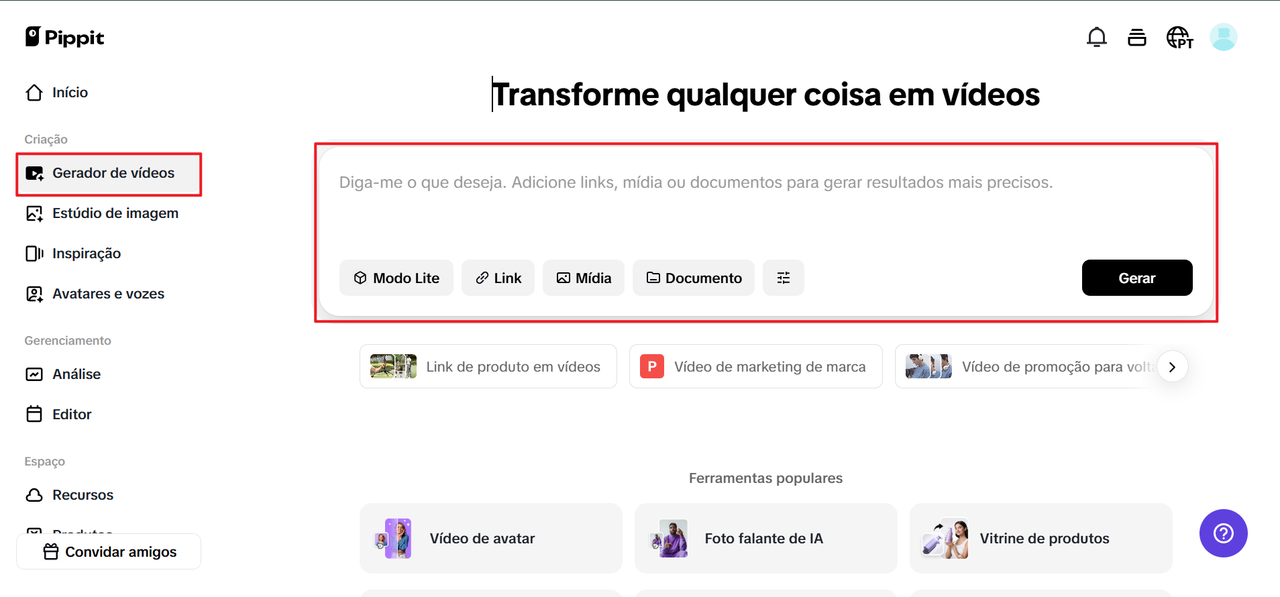Screen dimensions: 1280x597
Task: Open Estúdio de imagem
Action: pos(115,213)
